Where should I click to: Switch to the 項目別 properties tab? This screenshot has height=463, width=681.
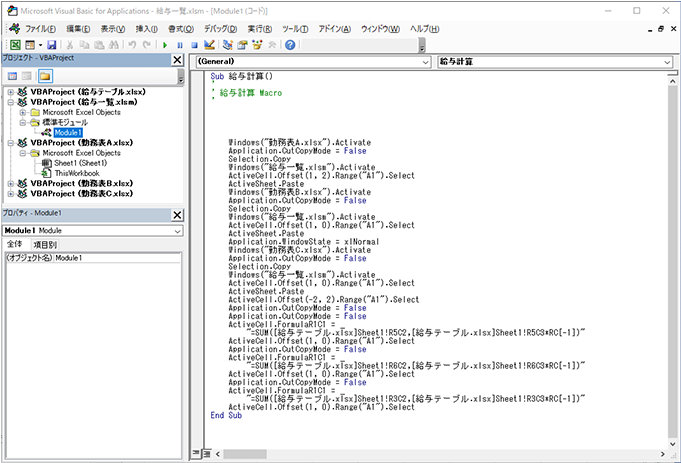45,245
